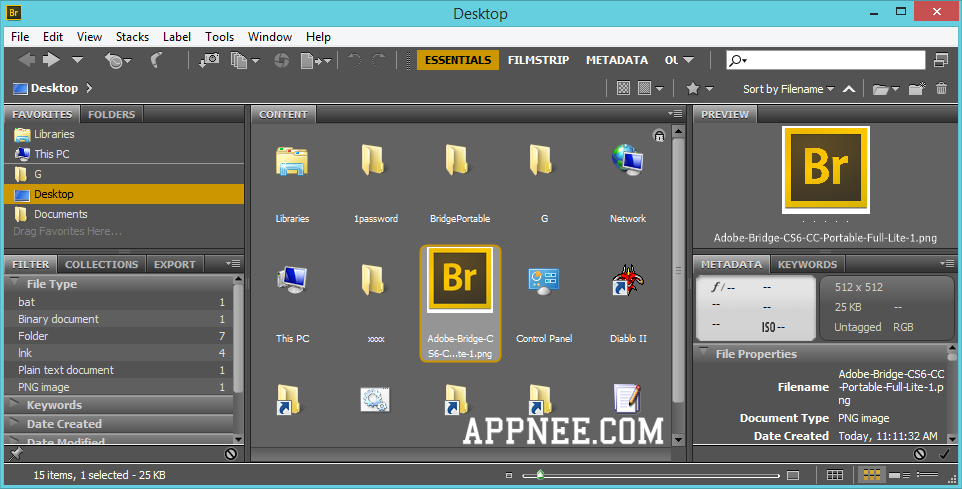
Task: Switch to list view
Action: pos(927,475)
